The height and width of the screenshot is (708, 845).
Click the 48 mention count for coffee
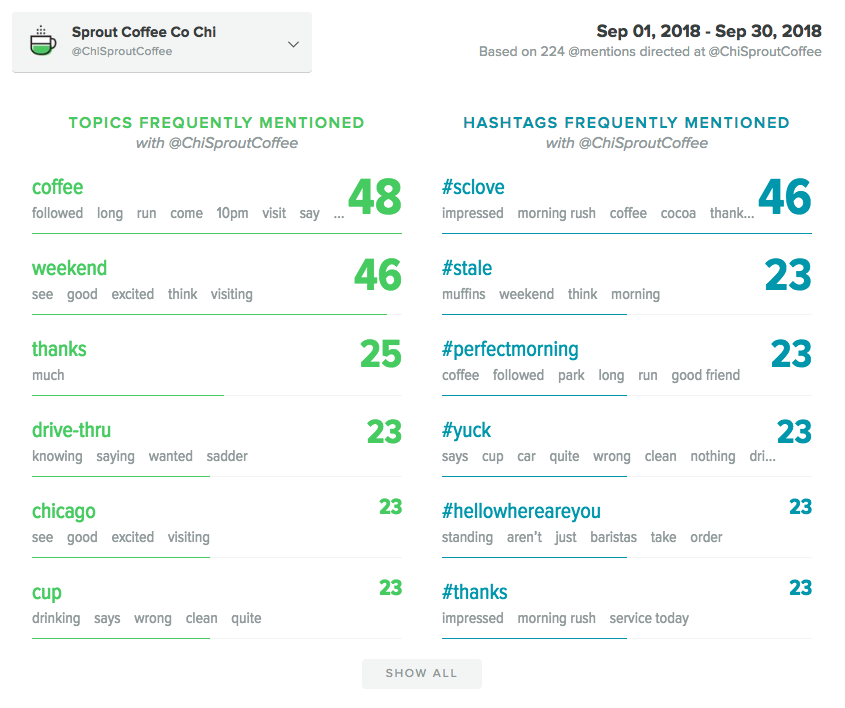coord(374,197)
